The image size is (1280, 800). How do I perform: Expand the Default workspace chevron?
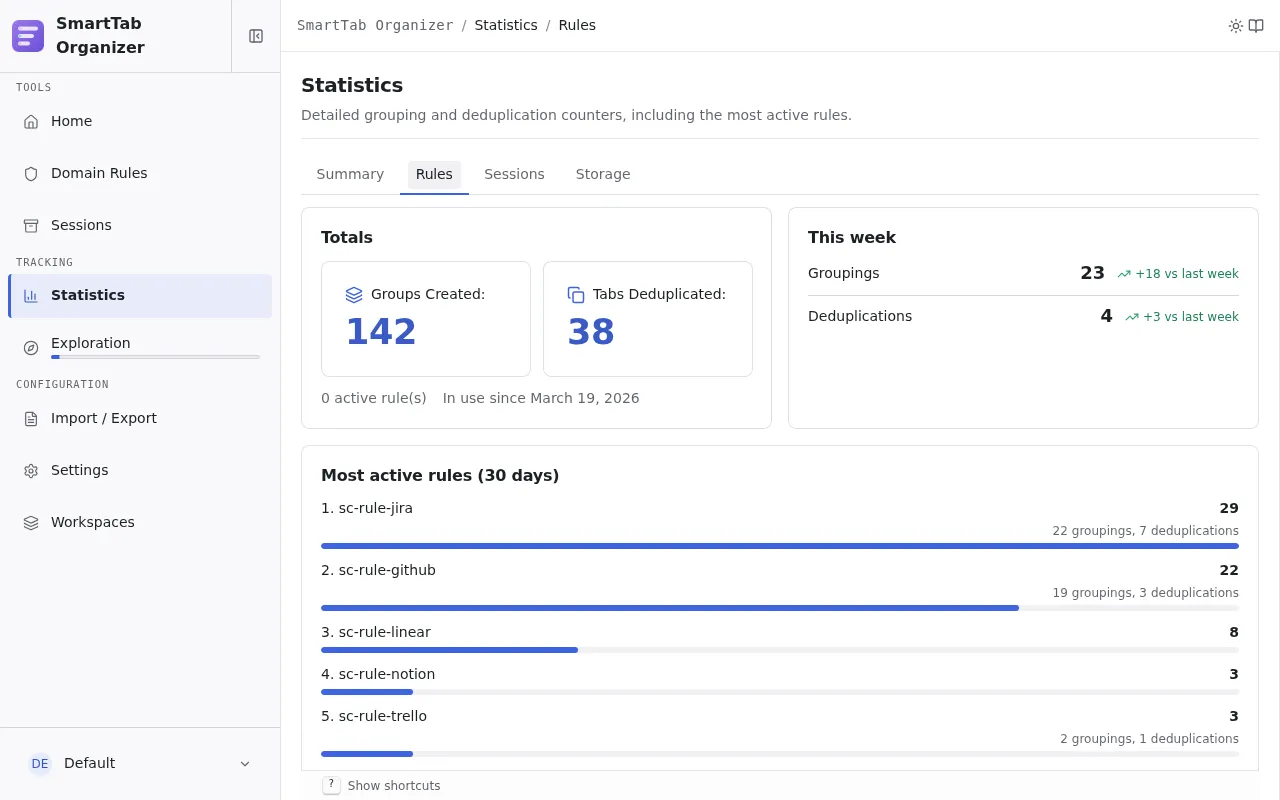(x=245, y=764)
